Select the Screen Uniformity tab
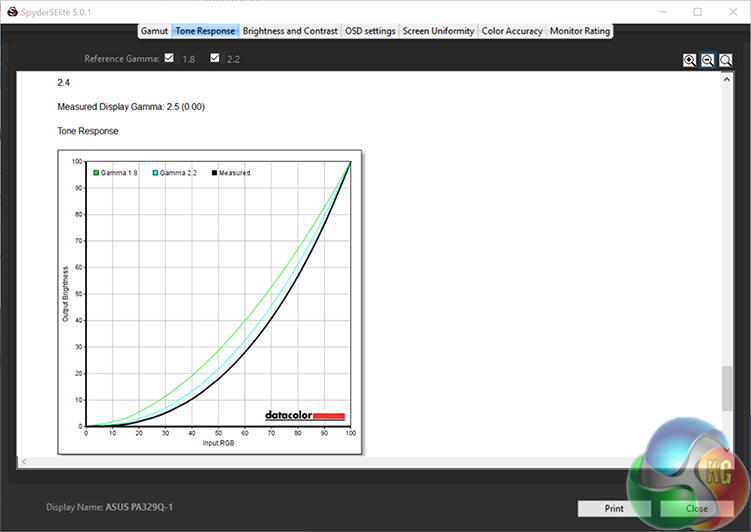The height and width of the screenshot is (532, 751). click(x=438, y=31)
